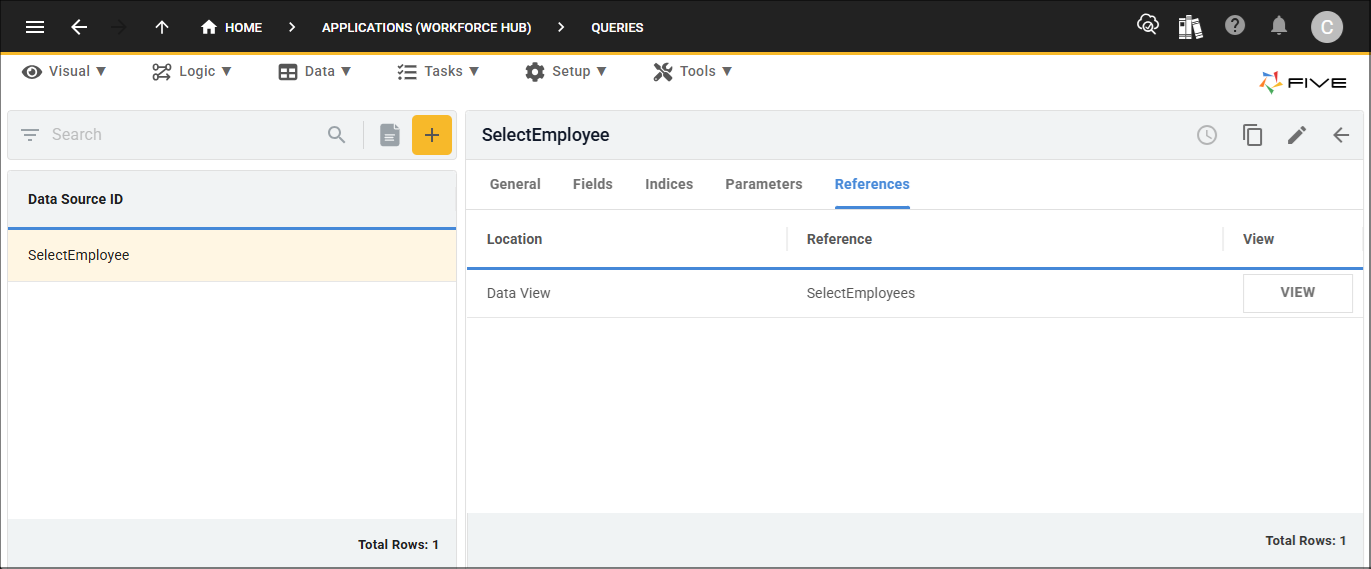
Task: Click the Data View cell
Action: point(627,293)
